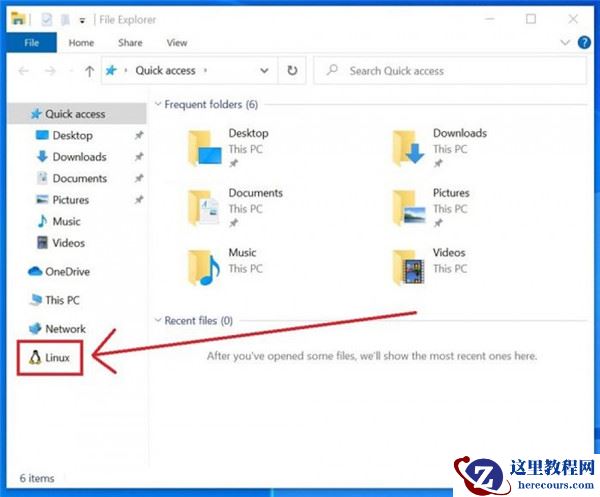Open the Quick Access Toolbar customize dropdown

82,20
